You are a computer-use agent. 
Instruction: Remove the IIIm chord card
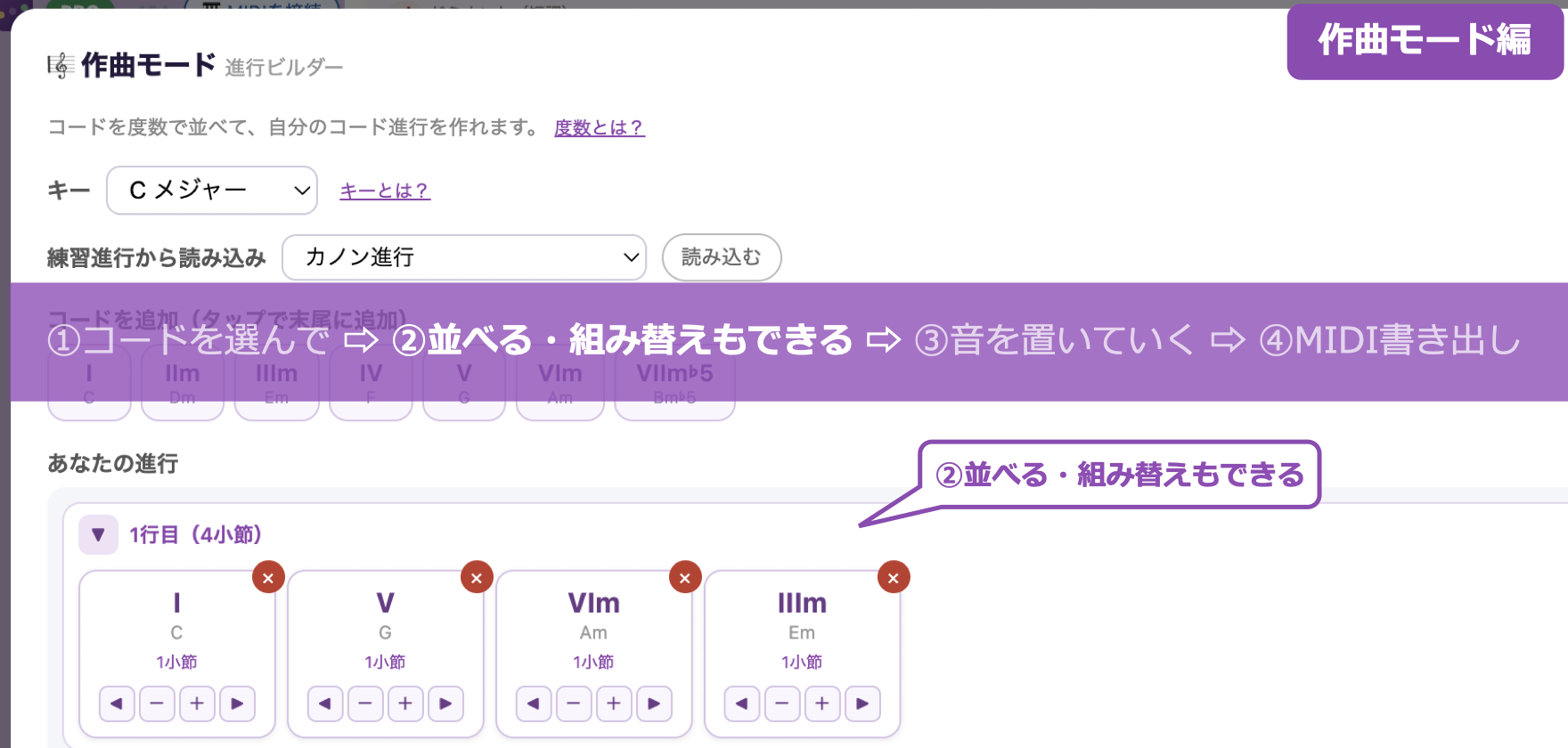[894, 577]
